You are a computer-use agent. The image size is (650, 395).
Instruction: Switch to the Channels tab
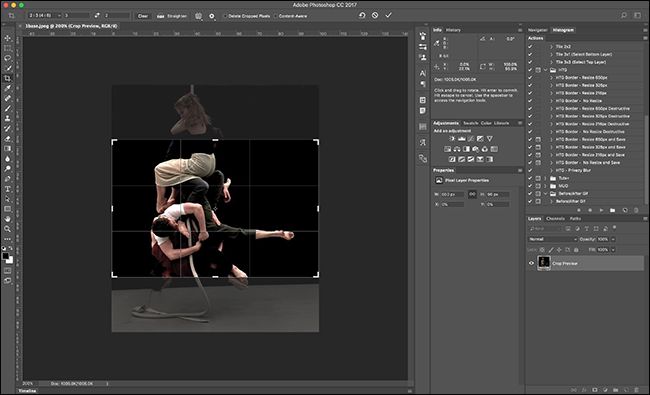click(555, 218)
